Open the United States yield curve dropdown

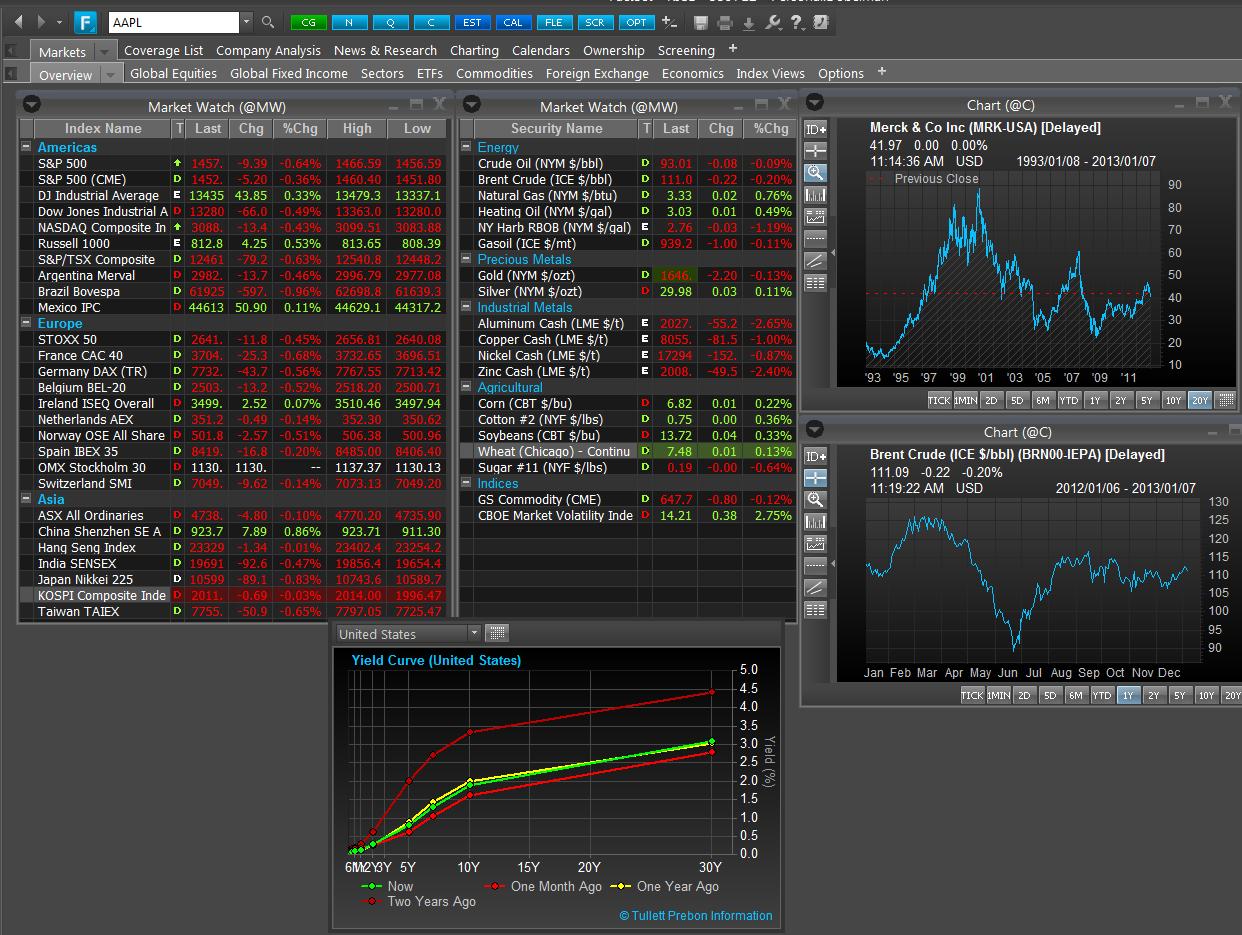pos(474,634)
